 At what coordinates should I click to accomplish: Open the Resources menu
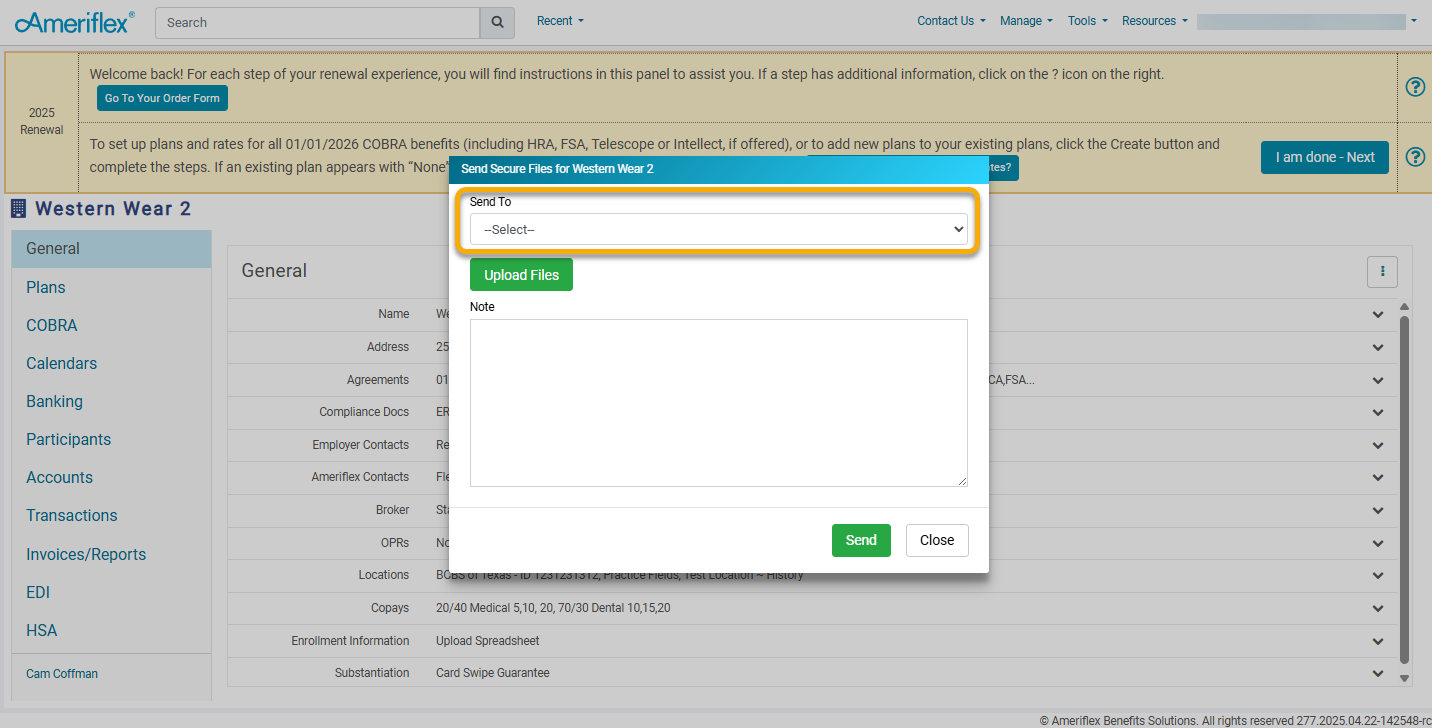pyautogui.click(x=1154, y=21)
